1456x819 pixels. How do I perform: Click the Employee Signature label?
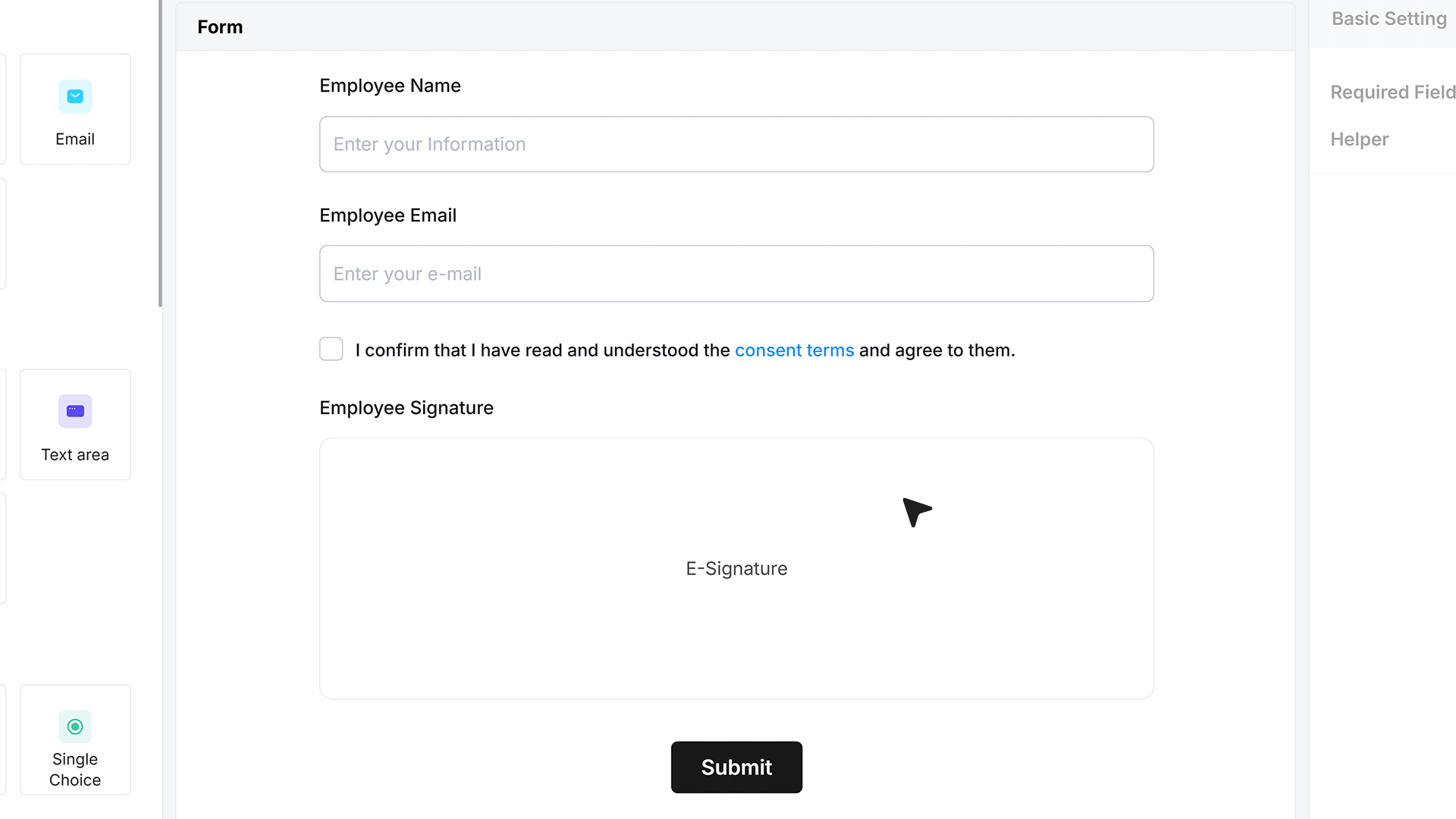tap(406, 408)
